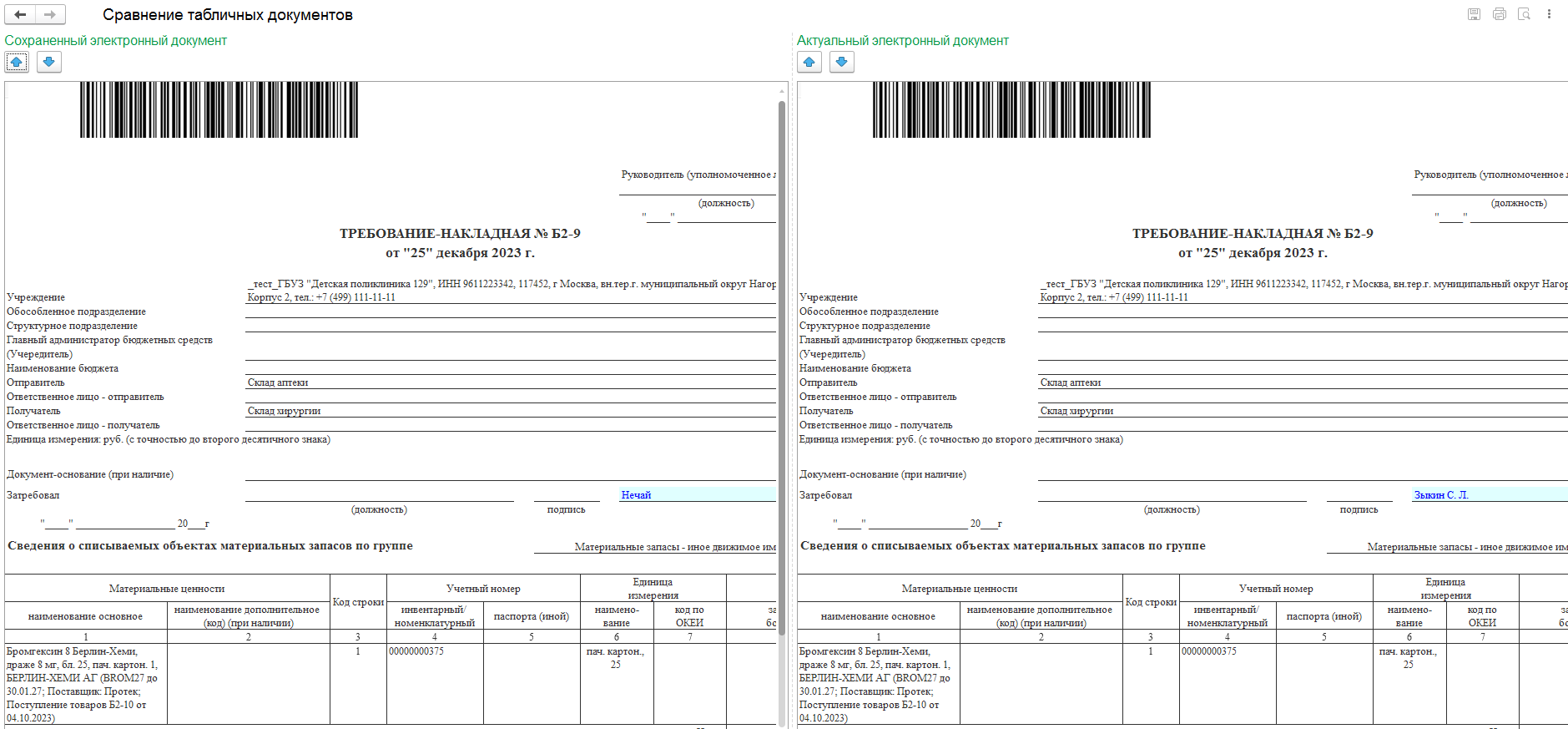Click 'Затребовал' label in right document

tap(826, 495)
